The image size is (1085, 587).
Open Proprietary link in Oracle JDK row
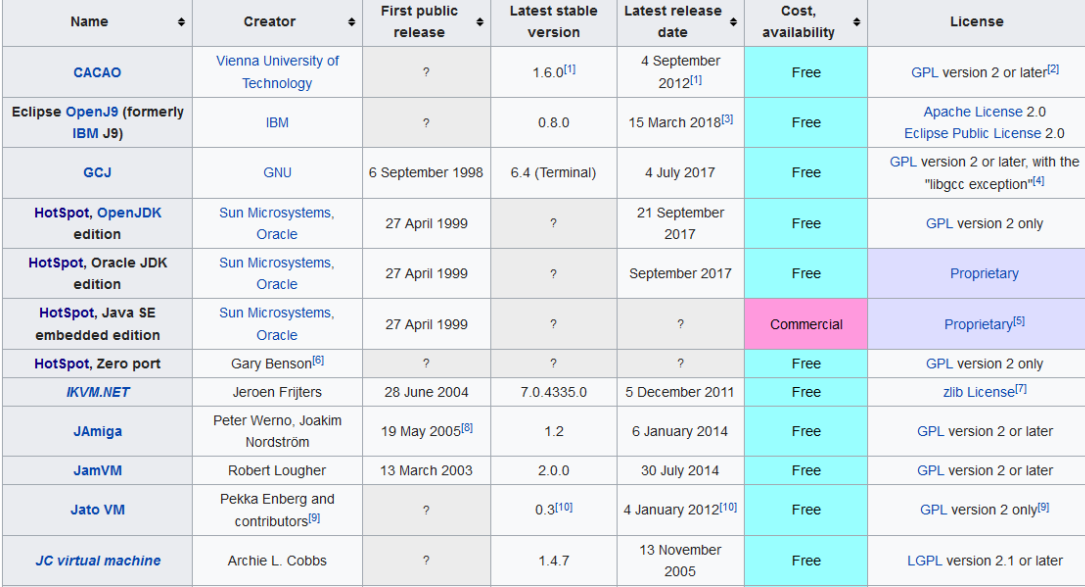pos(984,273)
